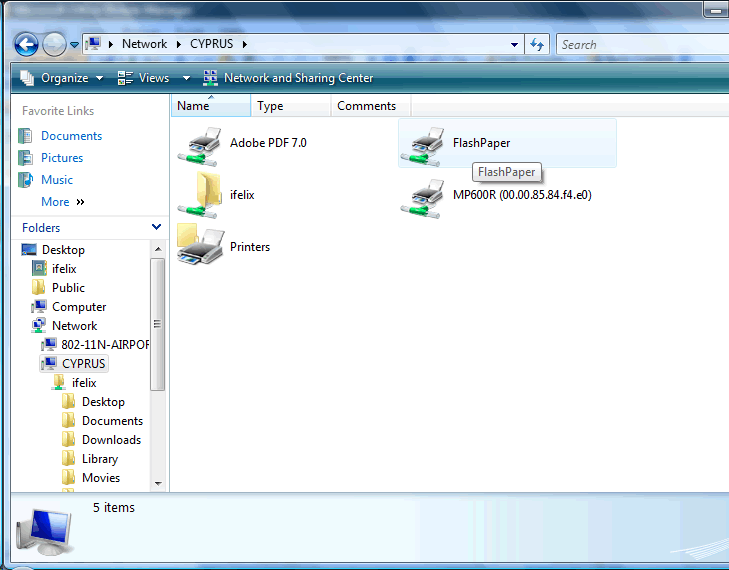
Task: Select the FlashPaper printer icon
Action: 424,144
